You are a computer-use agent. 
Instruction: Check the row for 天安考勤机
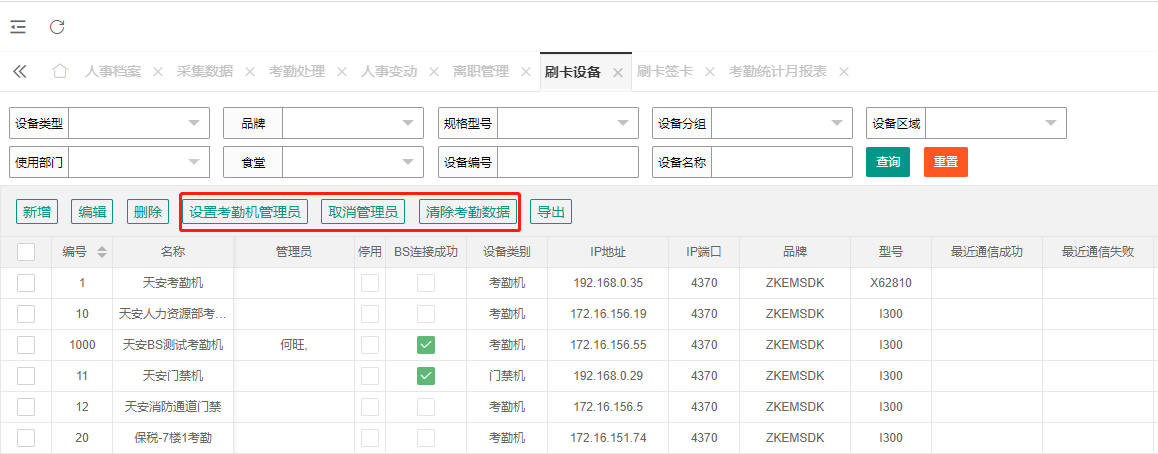(x=26, y=283)
